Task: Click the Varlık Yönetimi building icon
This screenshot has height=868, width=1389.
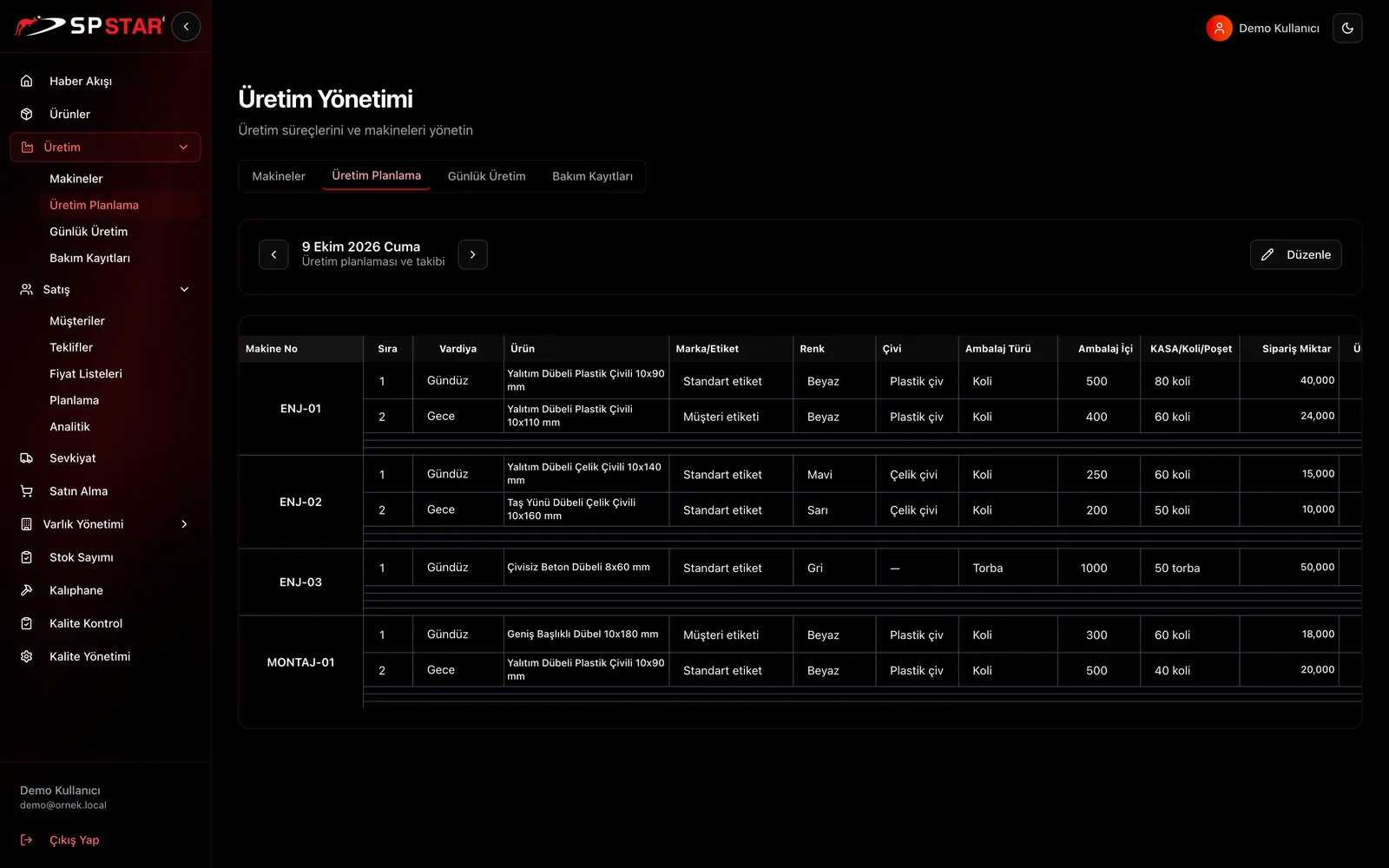Action: [27, 524]
